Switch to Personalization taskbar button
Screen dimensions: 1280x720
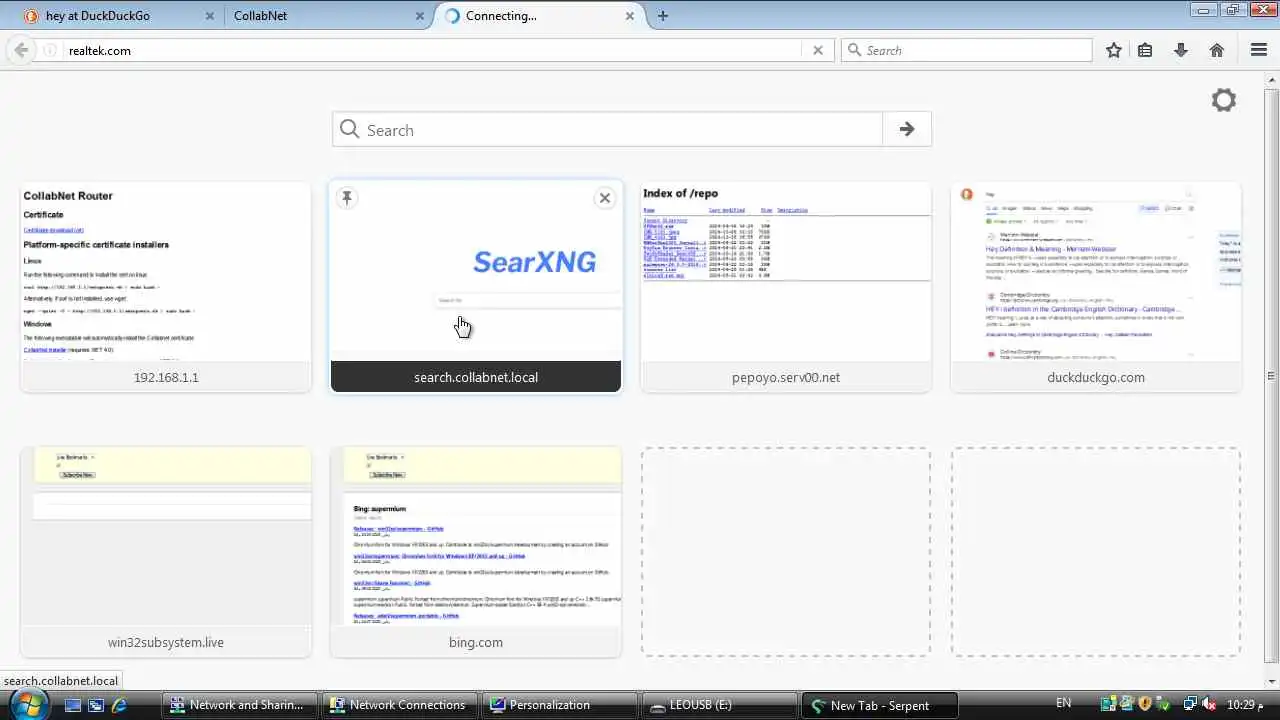pos(559,705)
